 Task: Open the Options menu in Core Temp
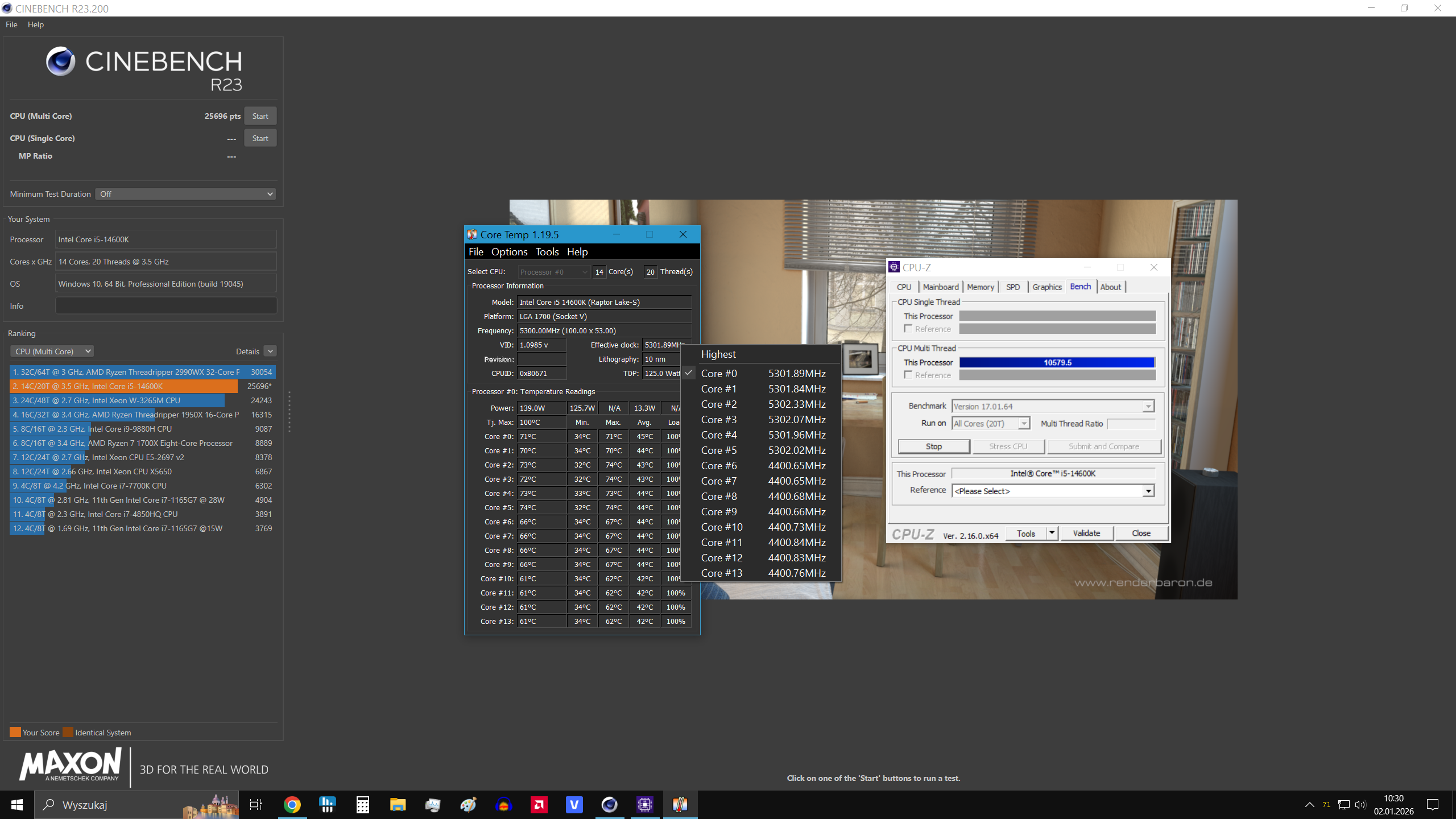(509, 252)
